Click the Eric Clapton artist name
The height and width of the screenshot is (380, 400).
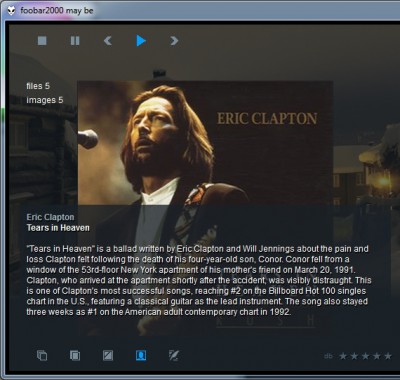[x=50, y=217]
